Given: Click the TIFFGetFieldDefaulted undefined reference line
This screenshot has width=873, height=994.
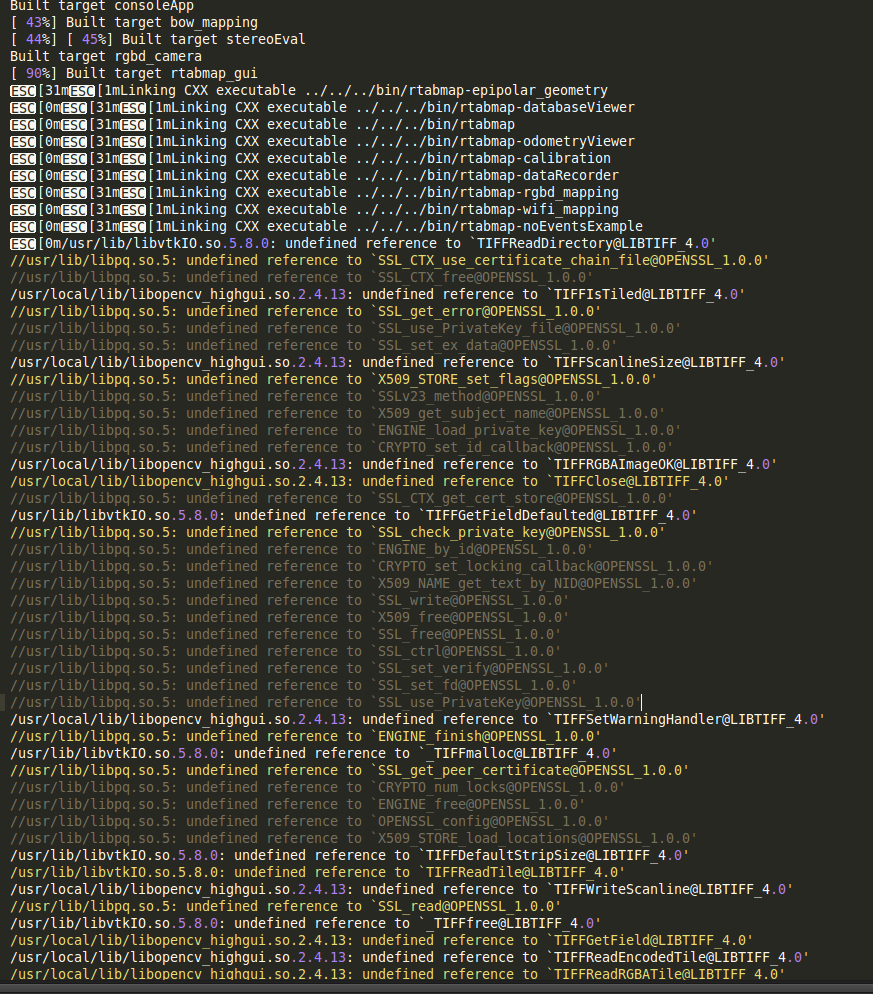Looking at the screenshot, I should [x=353, y=515].
